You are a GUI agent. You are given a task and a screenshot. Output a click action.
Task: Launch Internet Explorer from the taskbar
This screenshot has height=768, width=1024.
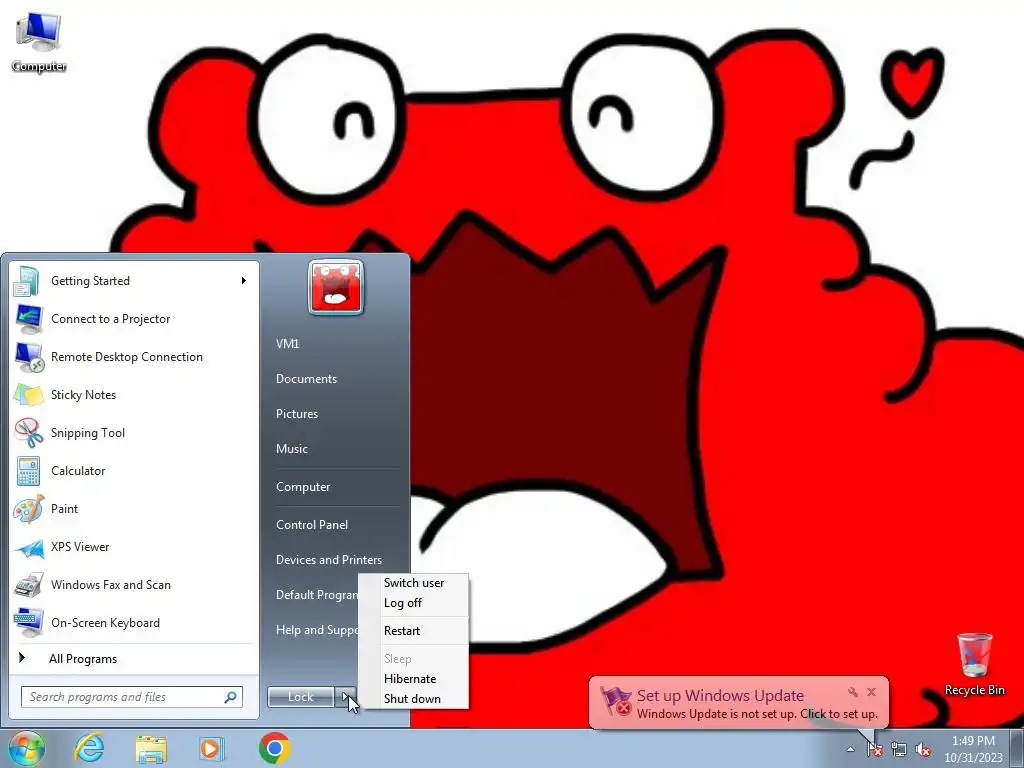[x=89, y=748]
